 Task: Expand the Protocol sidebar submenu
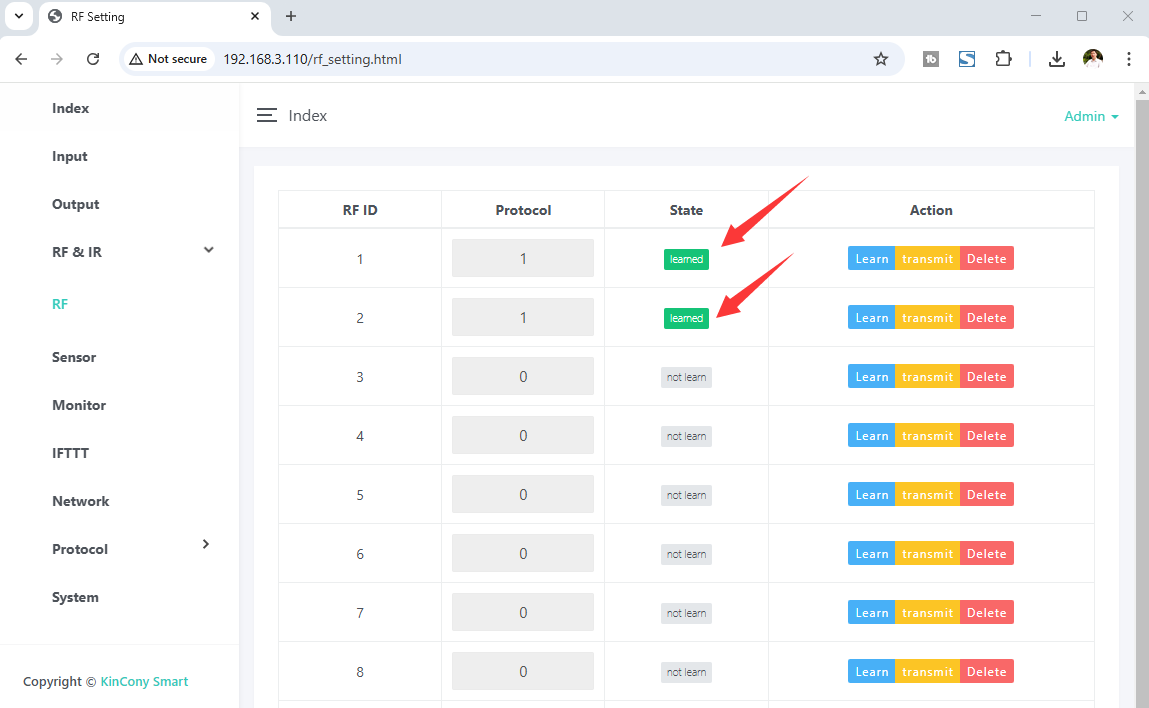[x=206, y=545]
